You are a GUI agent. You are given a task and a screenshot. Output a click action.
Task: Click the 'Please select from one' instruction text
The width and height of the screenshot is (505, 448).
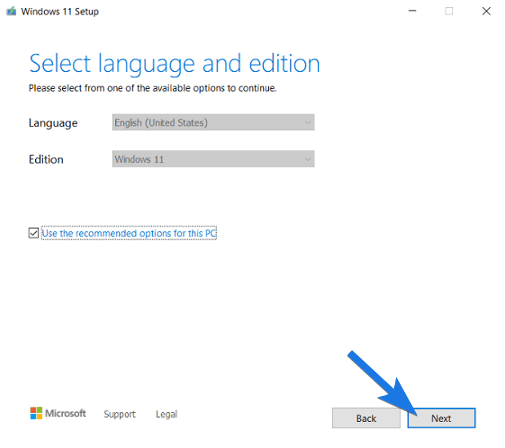pyautogui.click(x=152, y=88)
